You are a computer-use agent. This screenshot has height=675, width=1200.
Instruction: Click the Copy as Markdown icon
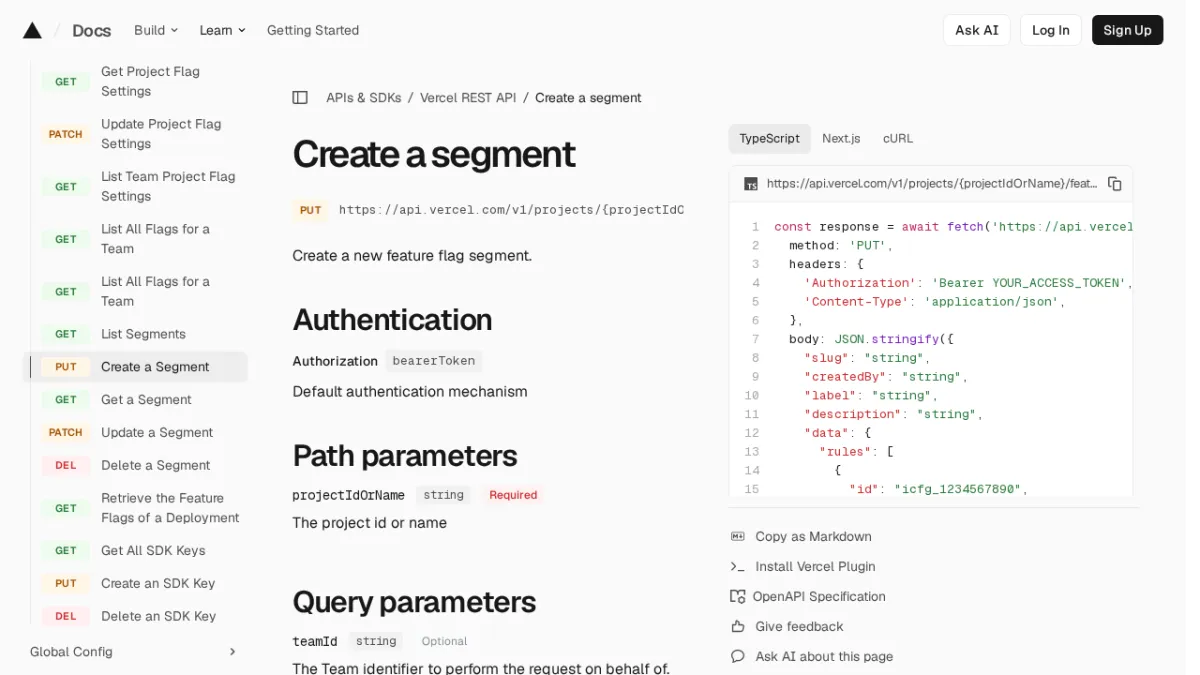click(738, 537)
